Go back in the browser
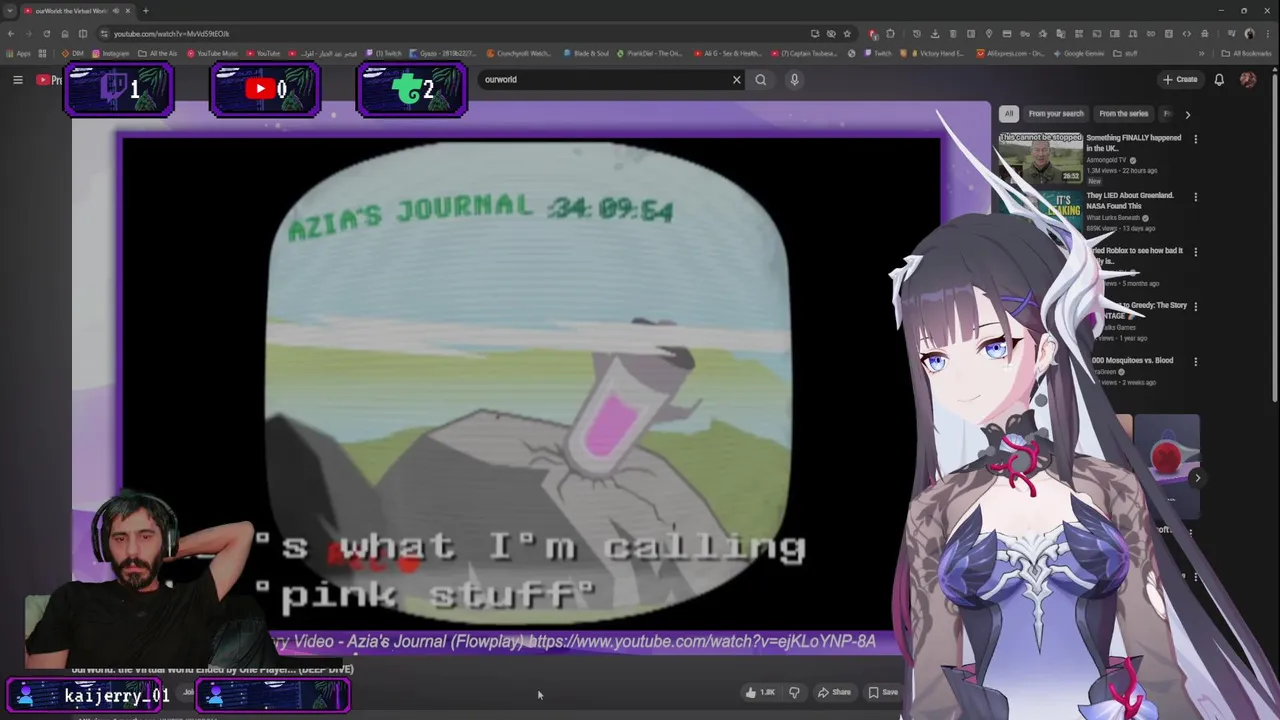 point(11,33)
